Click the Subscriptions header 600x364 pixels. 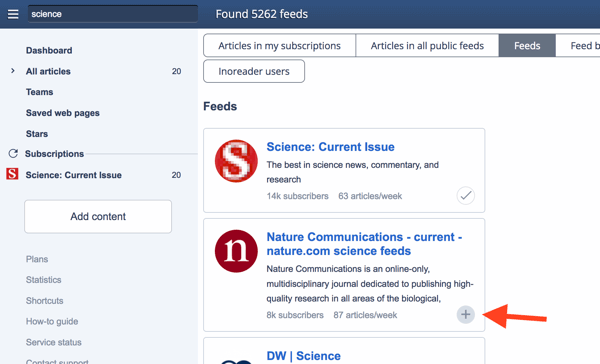click(x=54, y=153)
